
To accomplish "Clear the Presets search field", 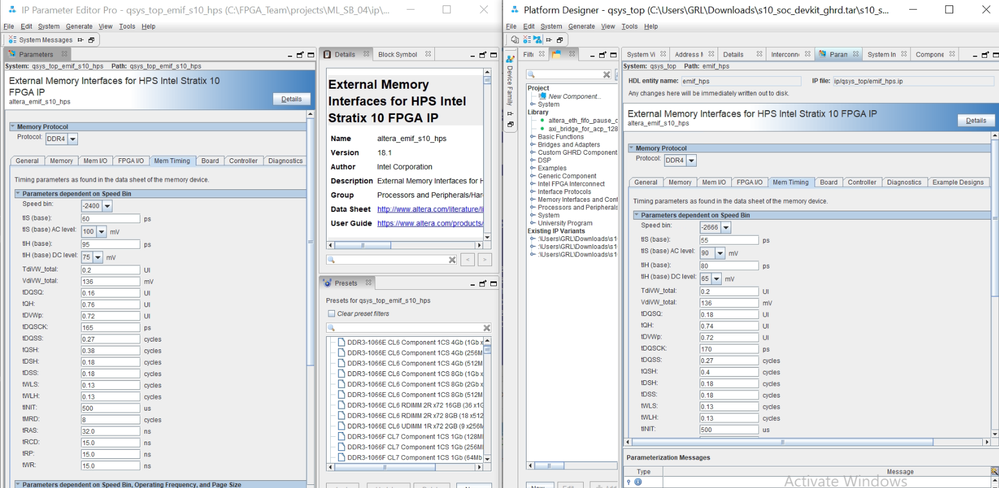I will (487, 328).
